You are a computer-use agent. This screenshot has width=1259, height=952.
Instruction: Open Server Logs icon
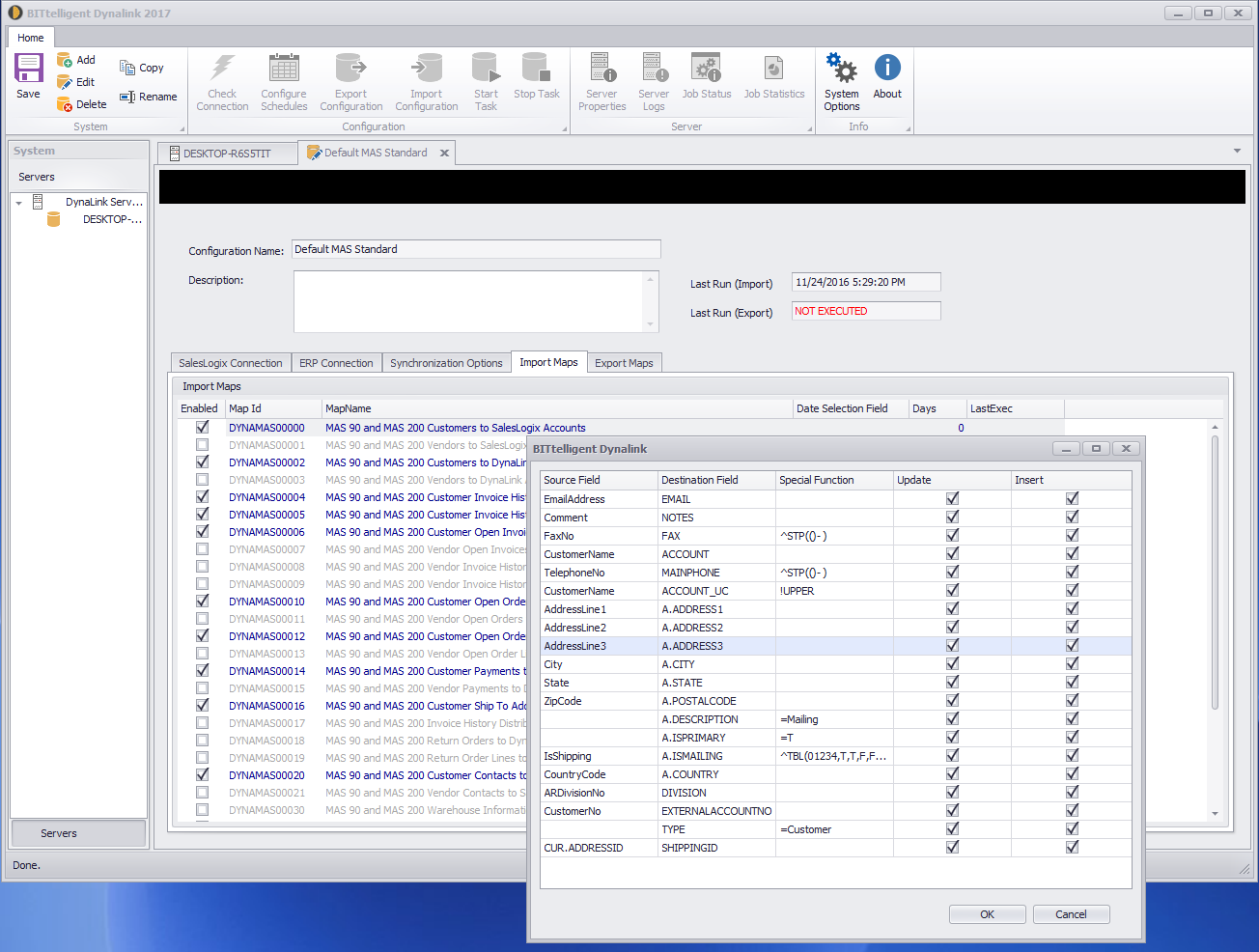pos(654,68)
